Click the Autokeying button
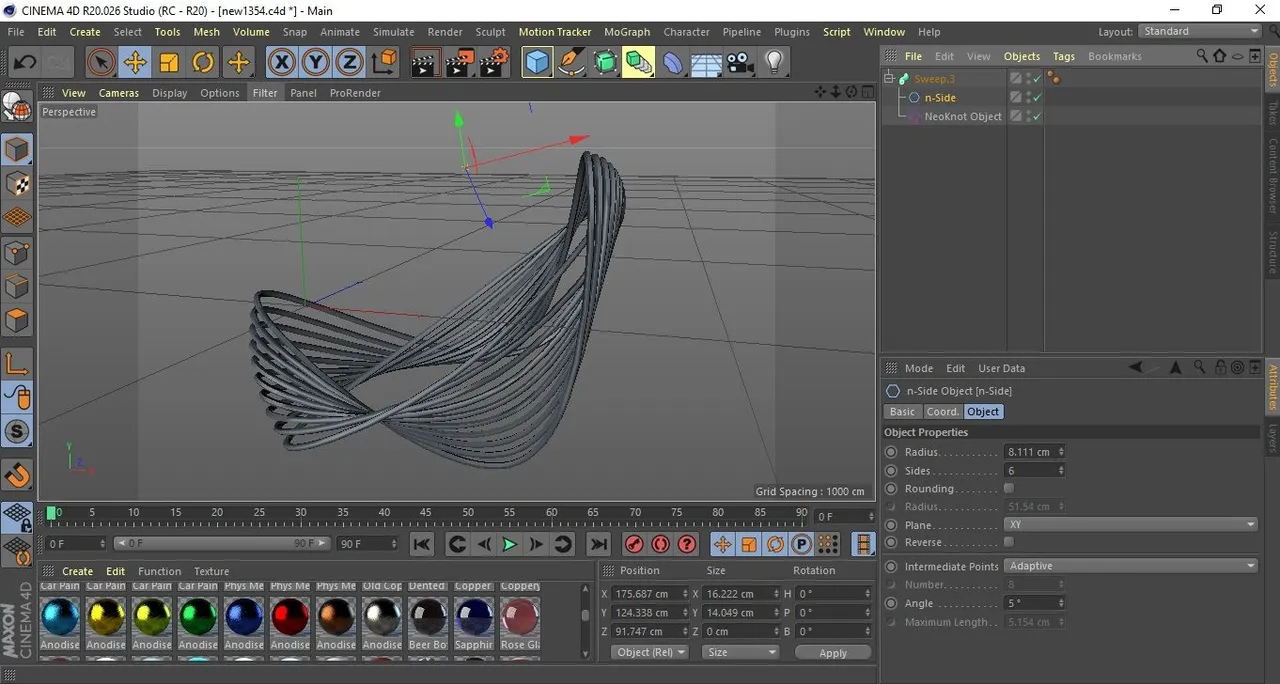The height and width of the screenshot is (684, 1280). (660, 544)
